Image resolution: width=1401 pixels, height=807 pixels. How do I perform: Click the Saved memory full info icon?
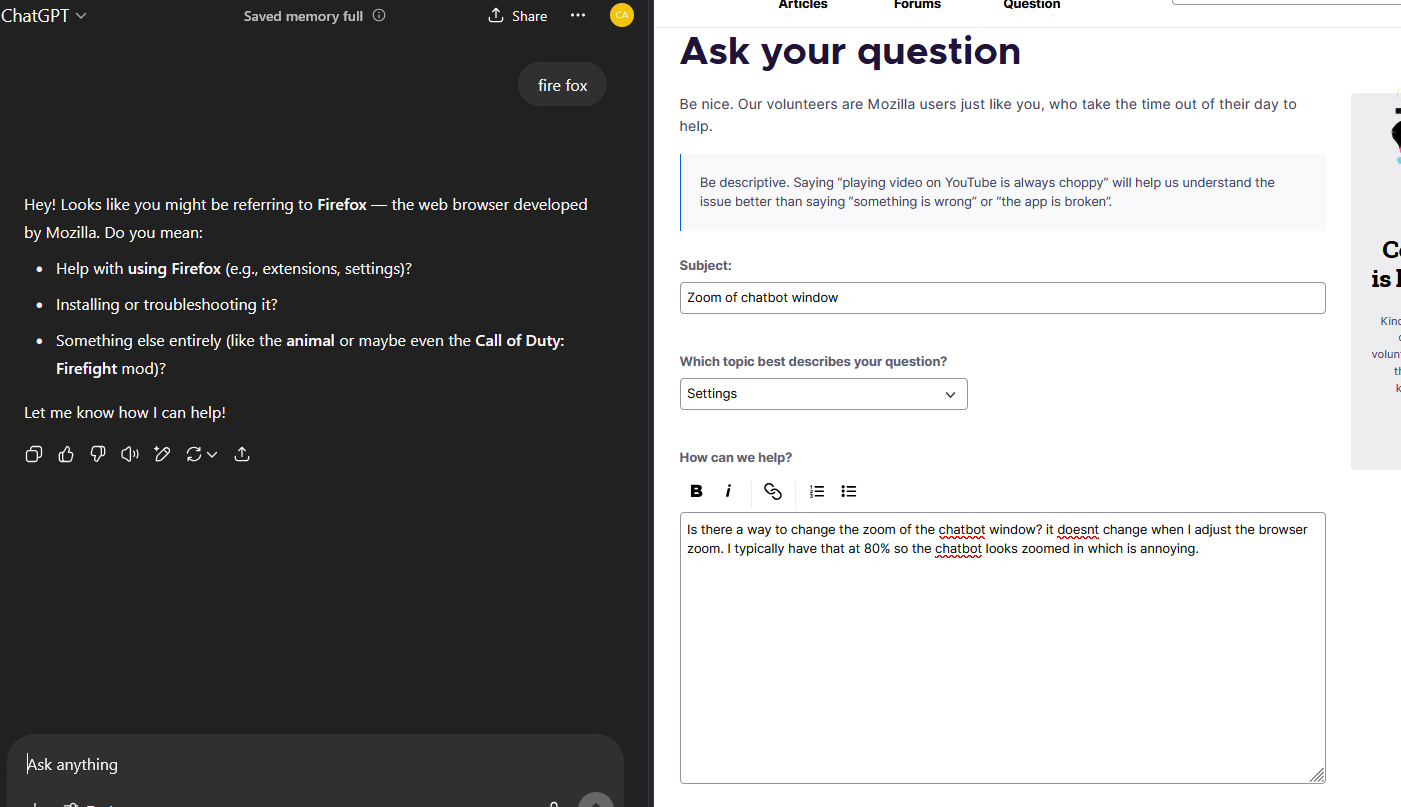(x=379, y=16)
